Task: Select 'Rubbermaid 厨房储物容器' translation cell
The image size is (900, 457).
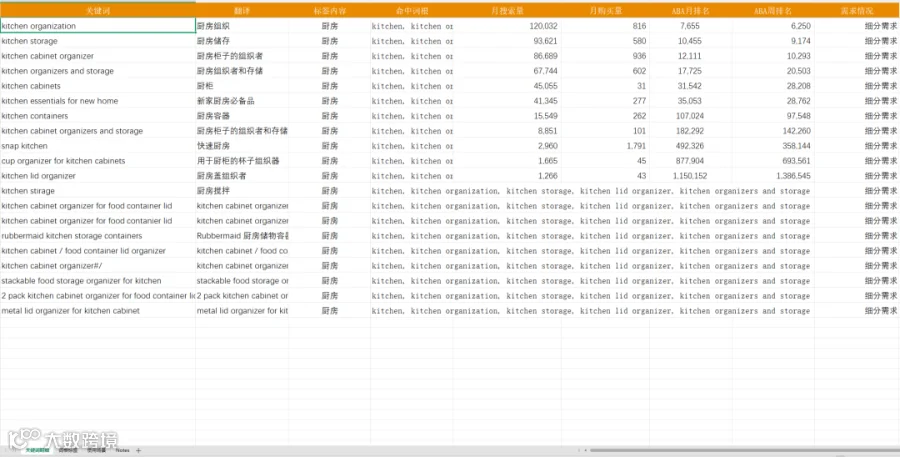Action: click(242, 235)
